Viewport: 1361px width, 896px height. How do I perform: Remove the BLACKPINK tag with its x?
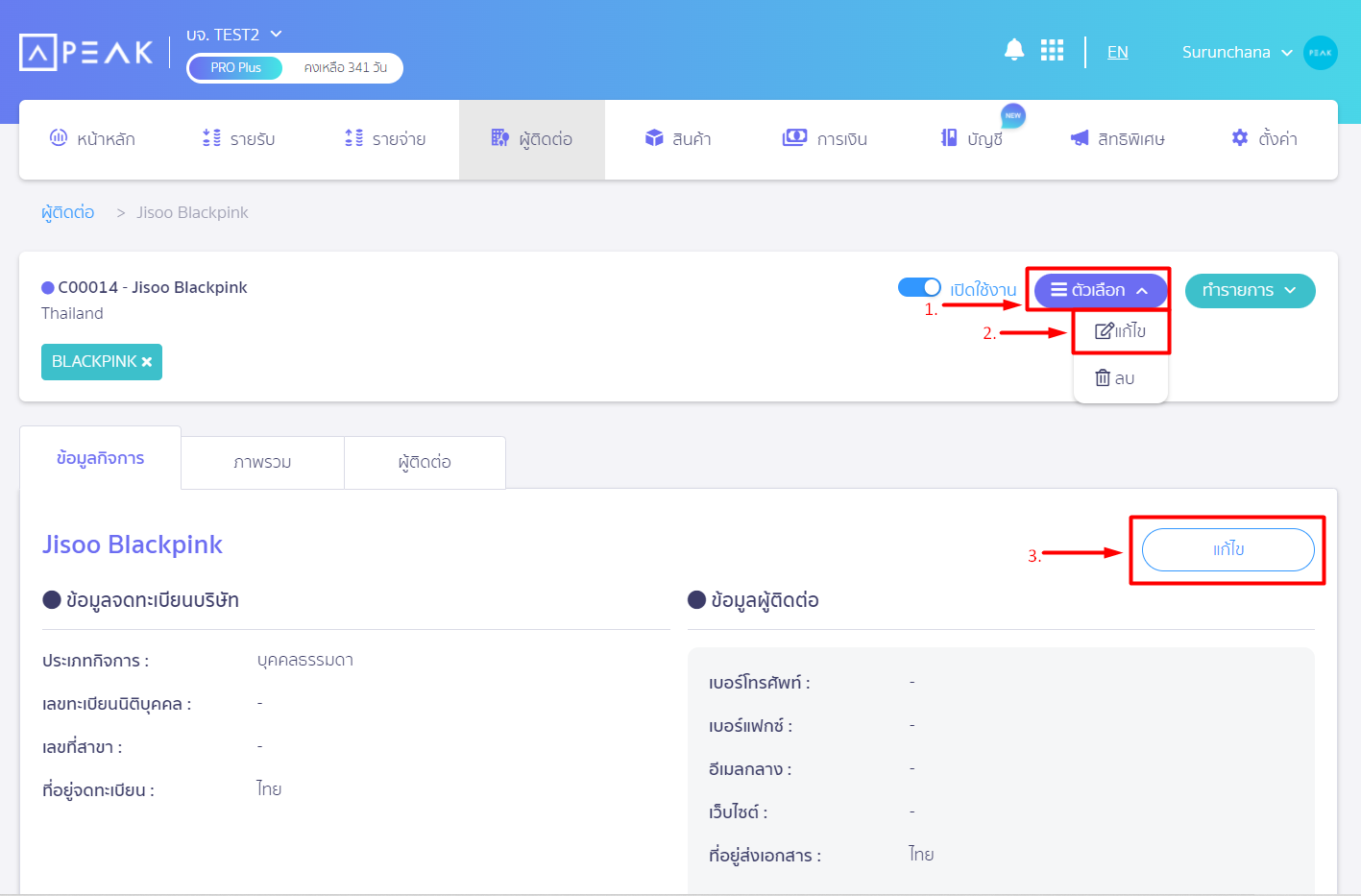pos(147,362)
